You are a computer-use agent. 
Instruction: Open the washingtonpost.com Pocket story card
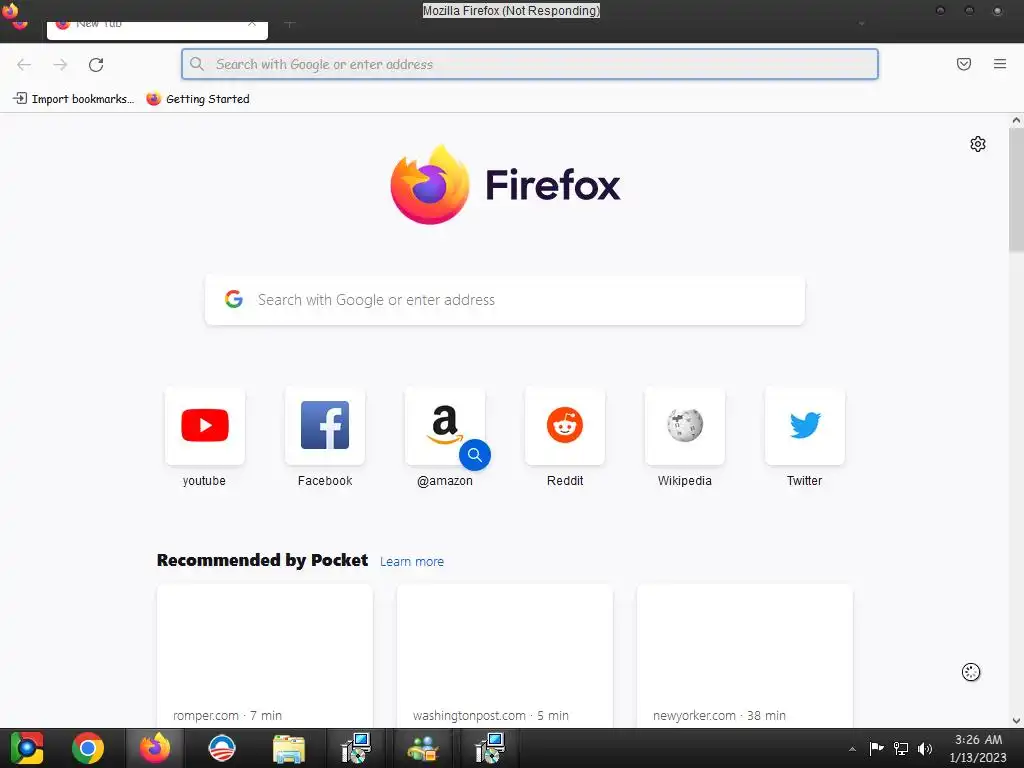pos(505,656)
